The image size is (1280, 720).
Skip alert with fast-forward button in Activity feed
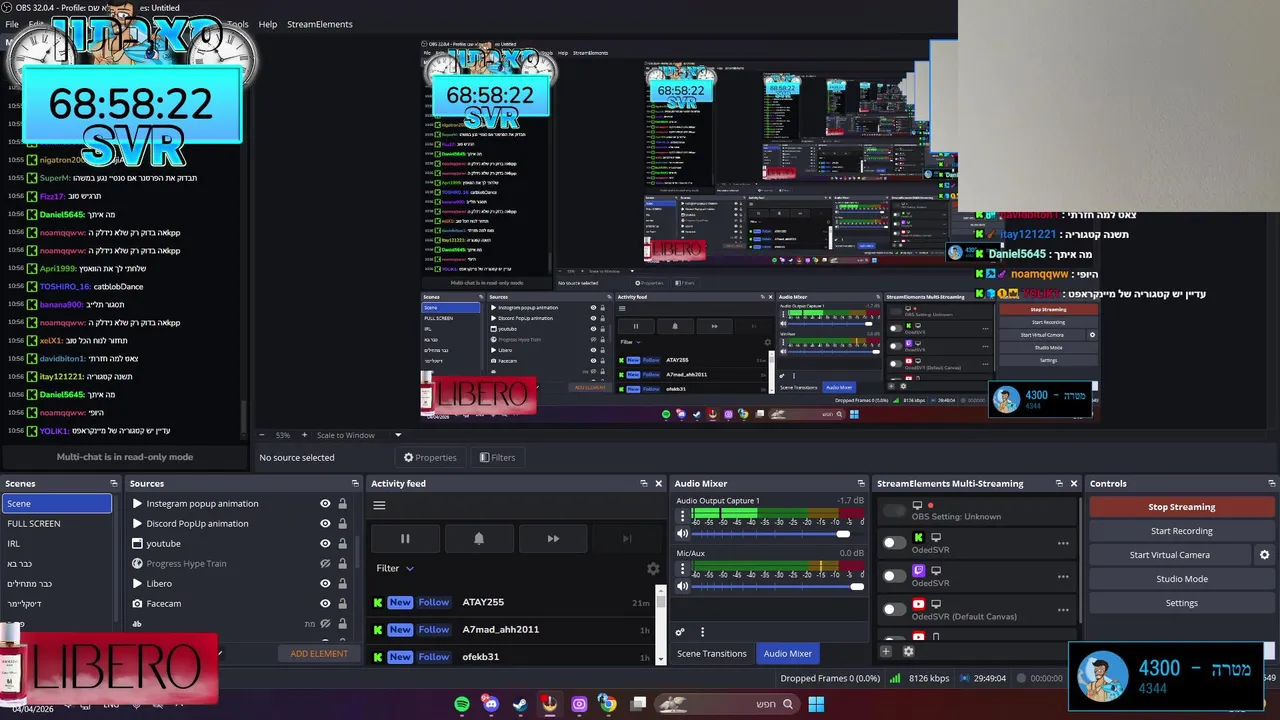553,538
